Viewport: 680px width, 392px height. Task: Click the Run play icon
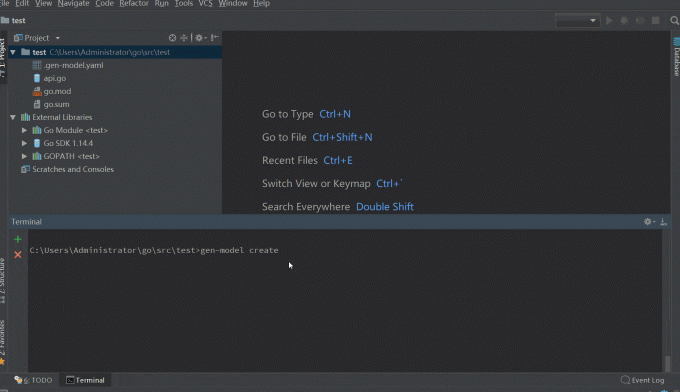[x=609, y=20]
